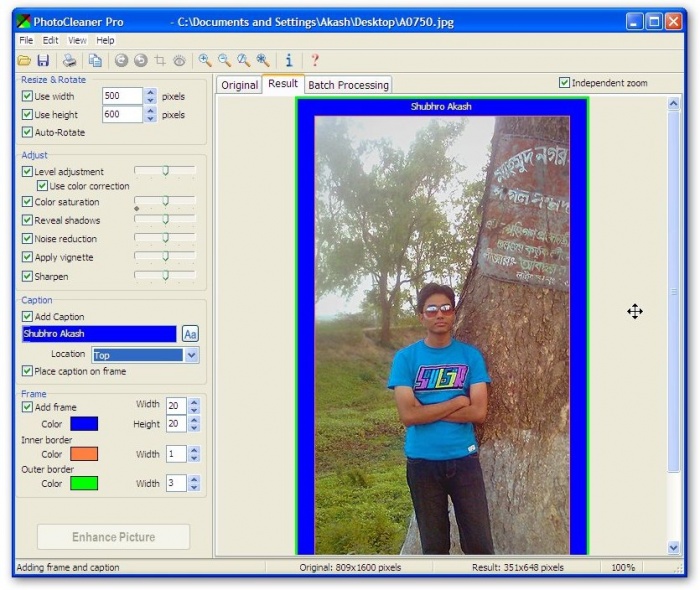Image resolution: width=700 pixels, height=590 pixels.
Task: Click the print icon in toolbar
Action: [x=70, y=61]
